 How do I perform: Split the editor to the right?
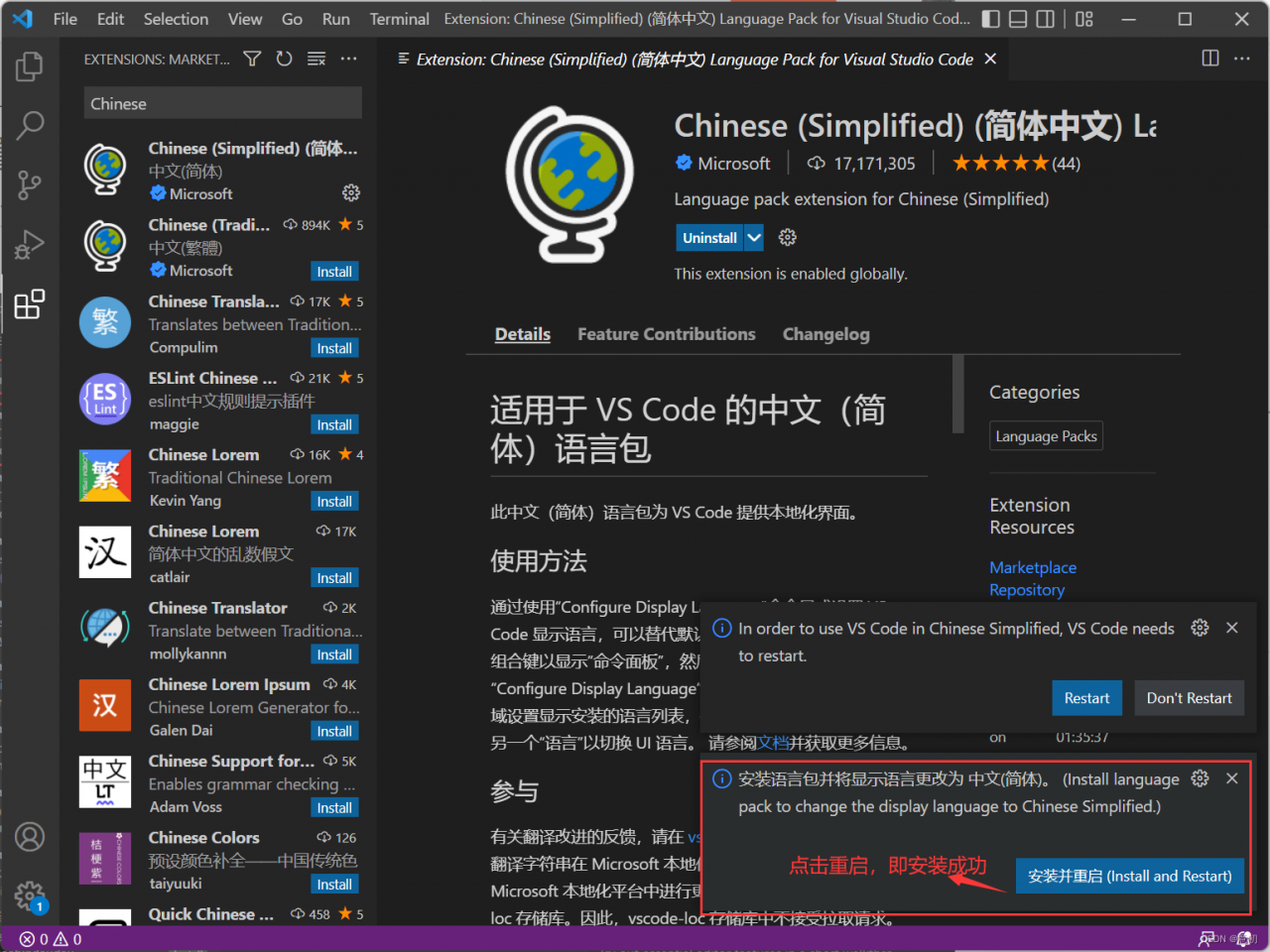[x=1210, y=59]
